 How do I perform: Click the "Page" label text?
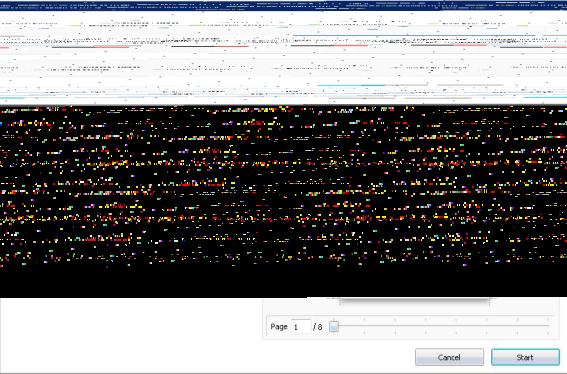279,327
